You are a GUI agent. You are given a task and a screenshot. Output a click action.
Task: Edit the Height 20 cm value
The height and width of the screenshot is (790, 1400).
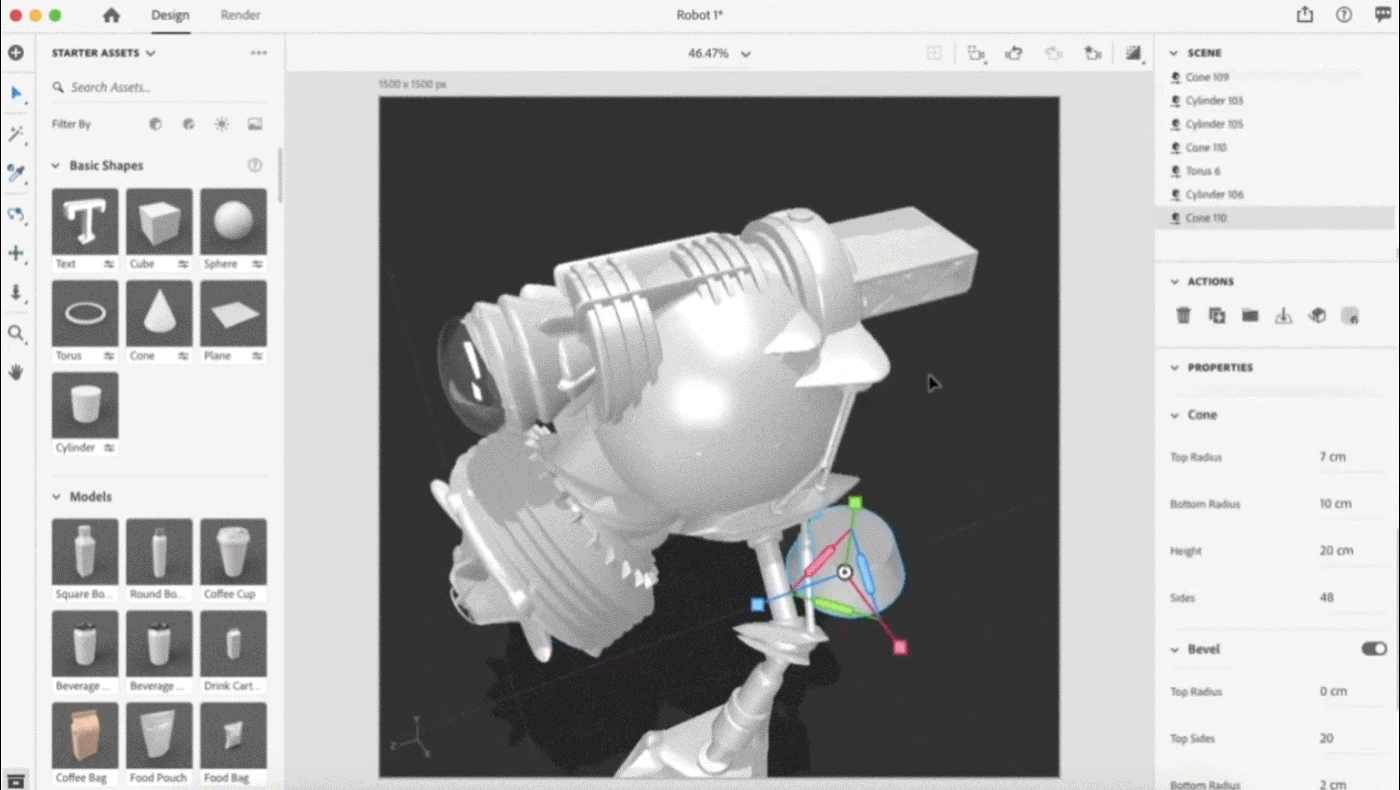pos(1336,551)
